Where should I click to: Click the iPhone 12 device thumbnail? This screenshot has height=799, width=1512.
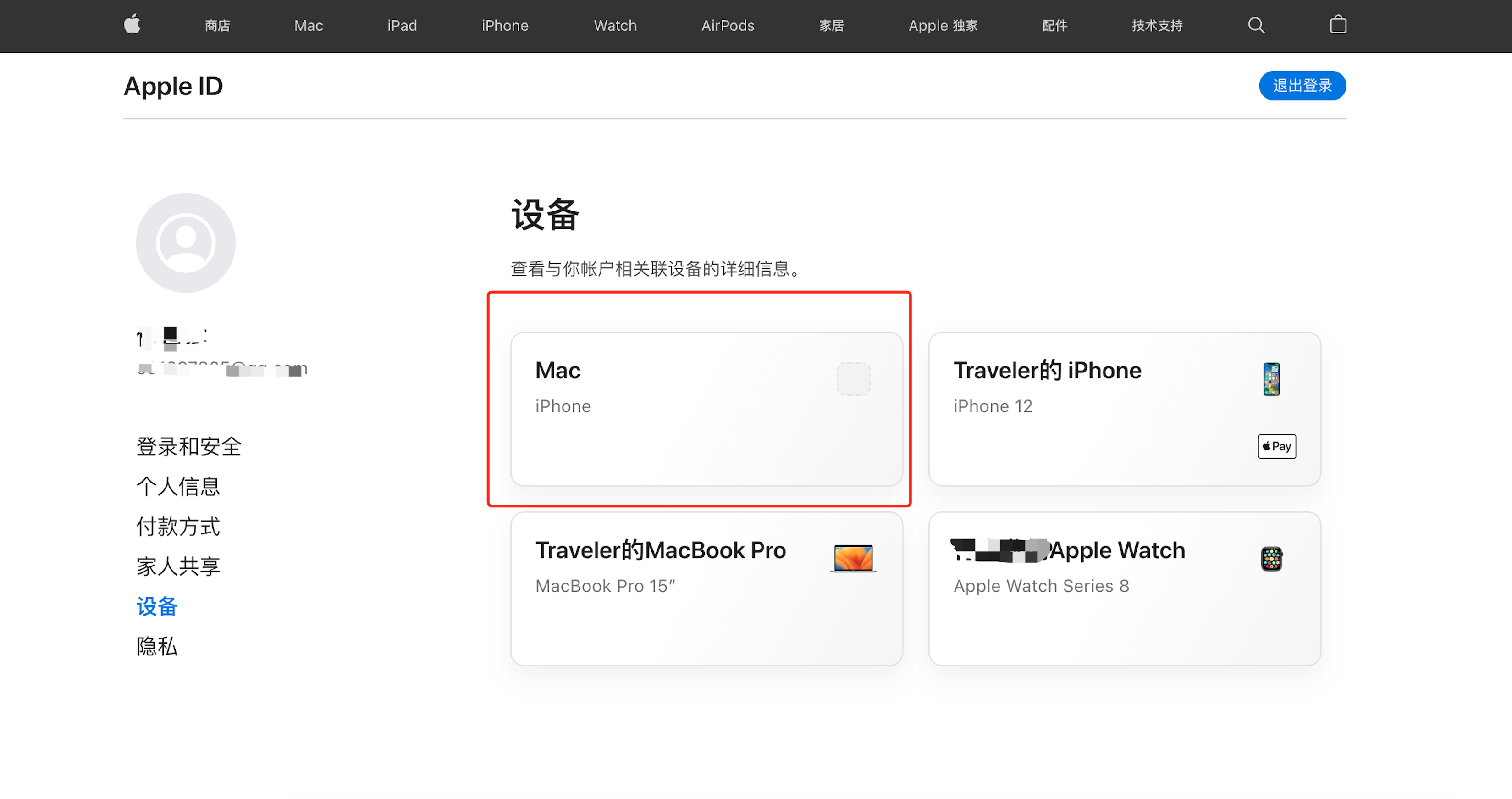(1271, 379)
